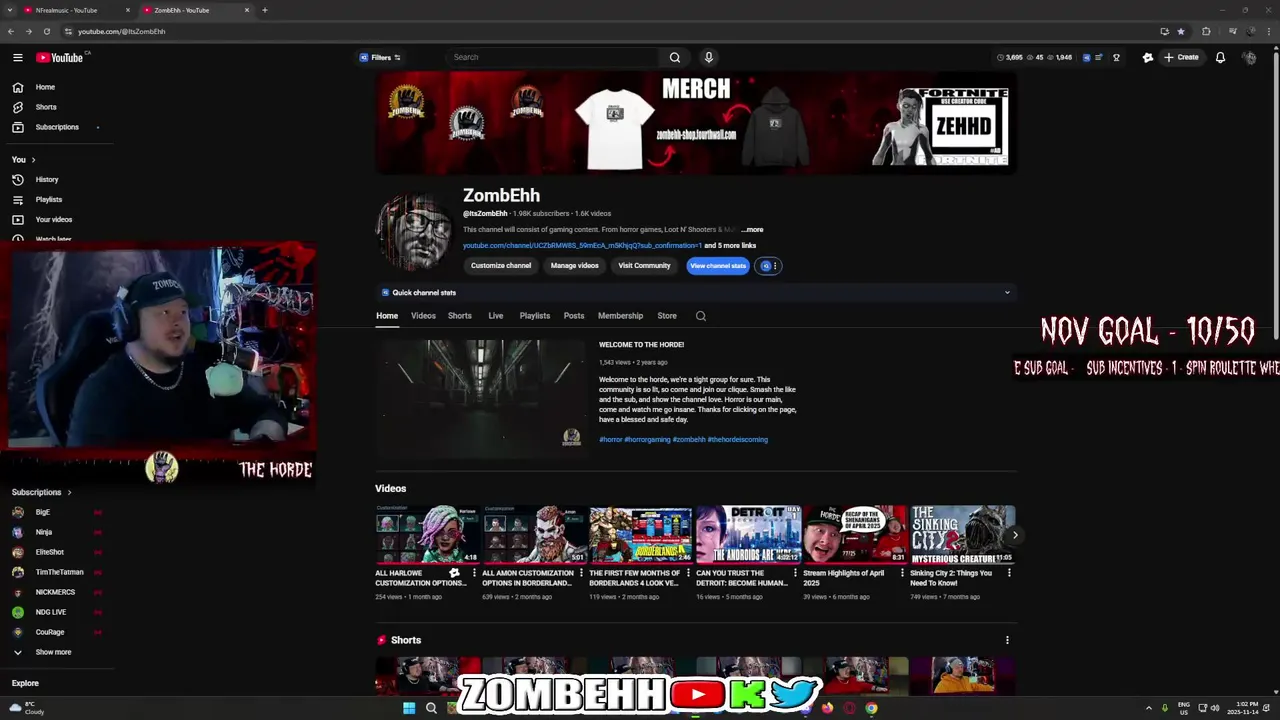This screenshot has width=1280, height=720.
Task: Open History in the sidebar
Action: coord(47,180)
